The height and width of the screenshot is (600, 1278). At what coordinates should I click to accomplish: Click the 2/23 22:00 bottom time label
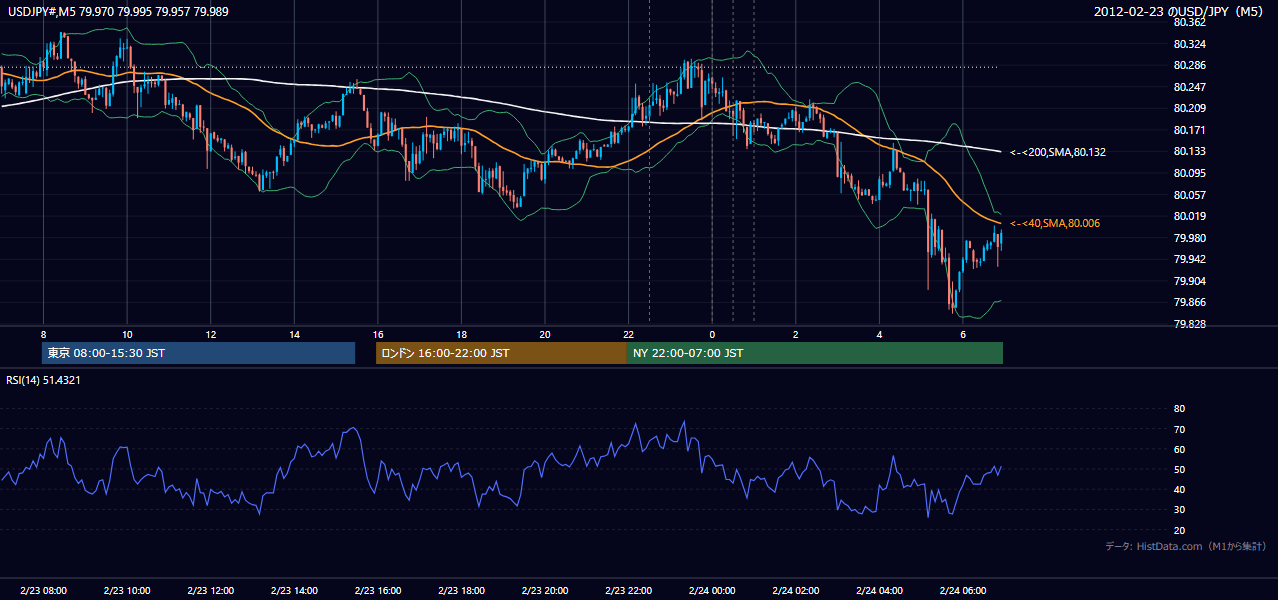(x=628, y=591)
